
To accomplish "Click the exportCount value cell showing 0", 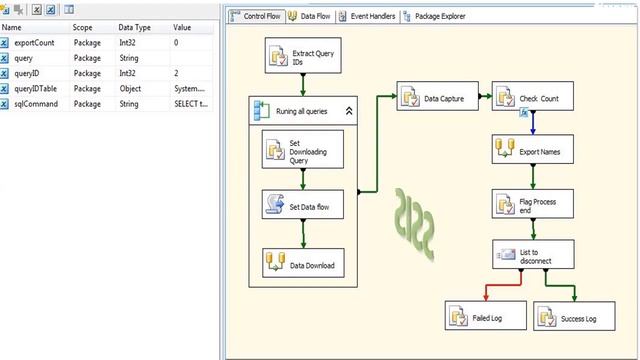I will point(176,43).
